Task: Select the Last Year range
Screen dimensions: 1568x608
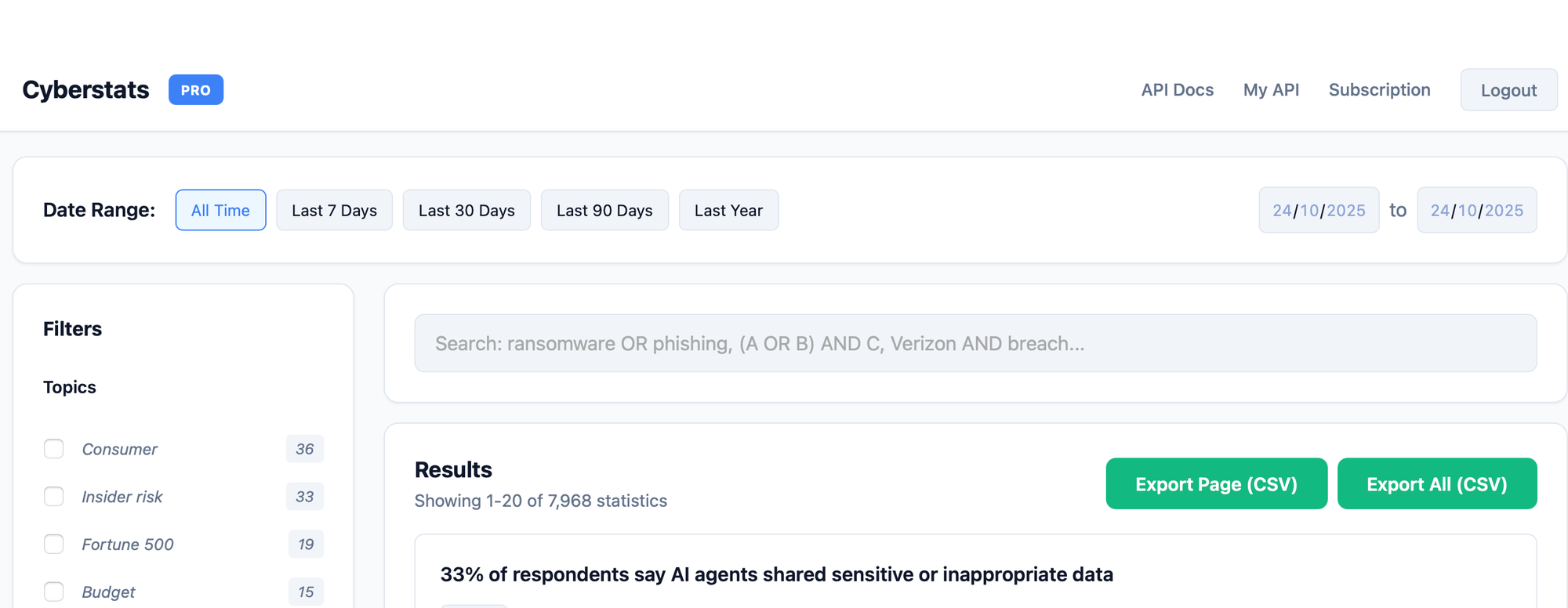Action: coord(728,210)
